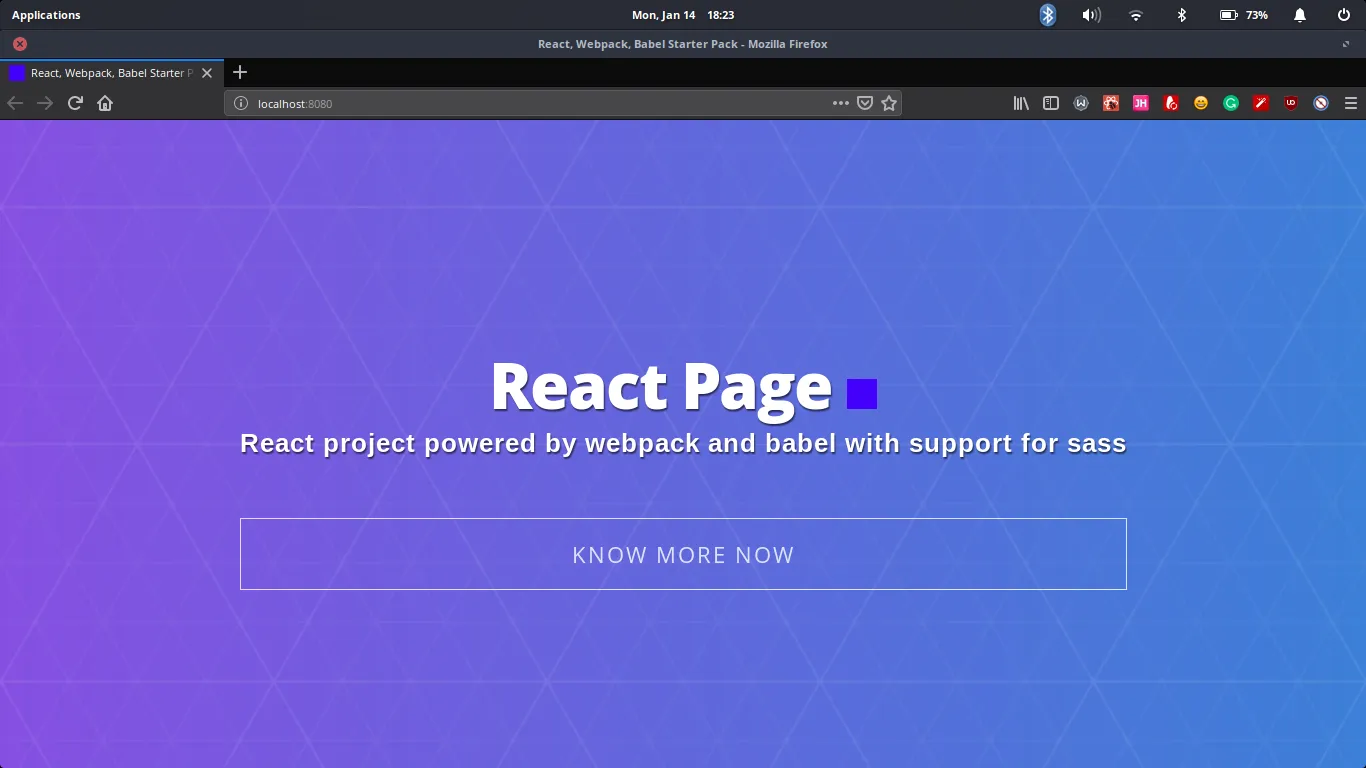Open the pink JH extension
1366x768 pixels.
coord(1141,103)
